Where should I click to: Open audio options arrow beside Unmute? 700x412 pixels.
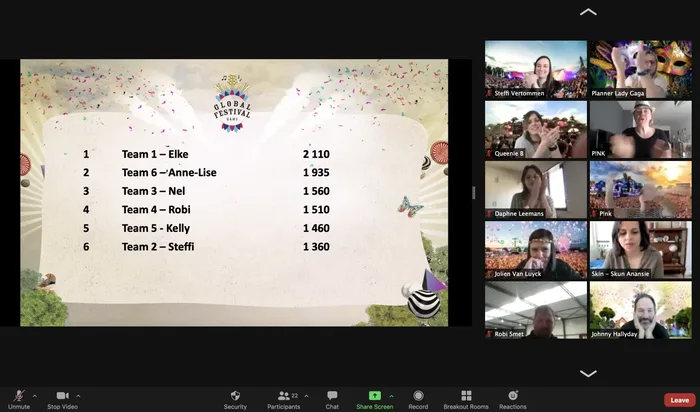[35, 396]
